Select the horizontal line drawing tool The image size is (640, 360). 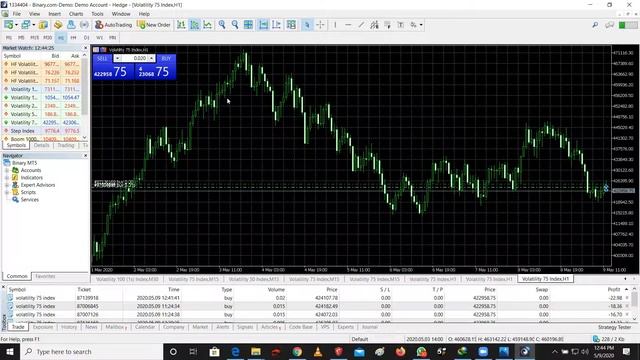pyautogui.click(x=348, y=25)
